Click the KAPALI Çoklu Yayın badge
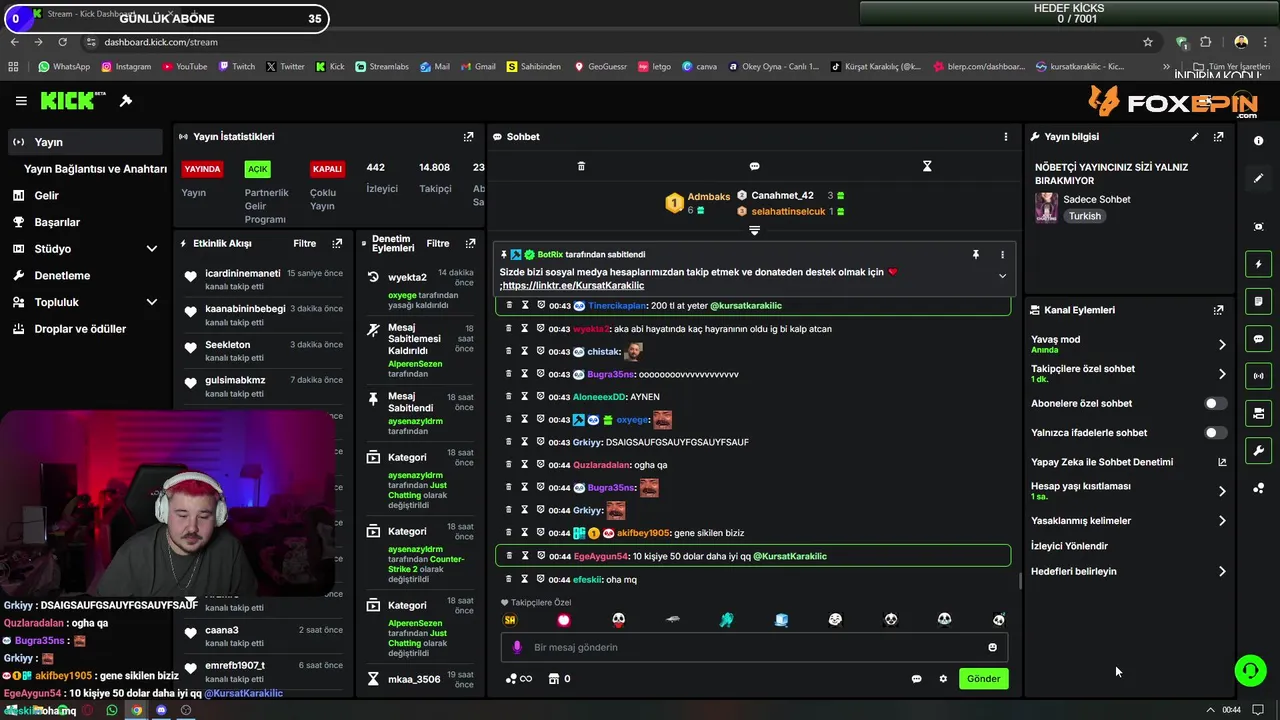Screen dimensions: 1280x720 (327, 169)
